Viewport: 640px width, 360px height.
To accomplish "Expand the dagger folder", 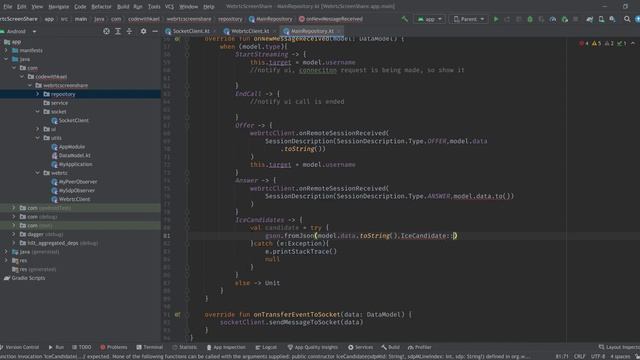I will [x=13, y=234].
